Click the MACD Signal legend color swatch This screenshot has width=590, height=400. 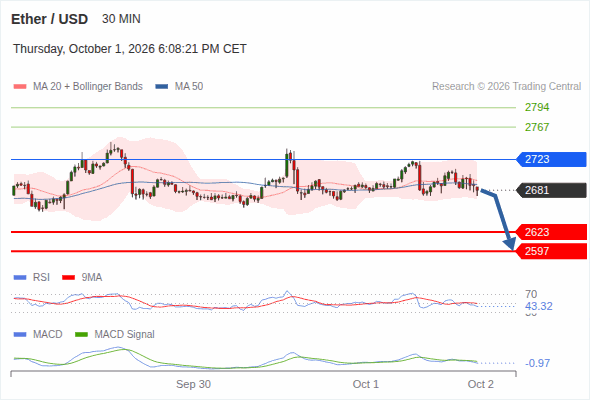(81, 335)
